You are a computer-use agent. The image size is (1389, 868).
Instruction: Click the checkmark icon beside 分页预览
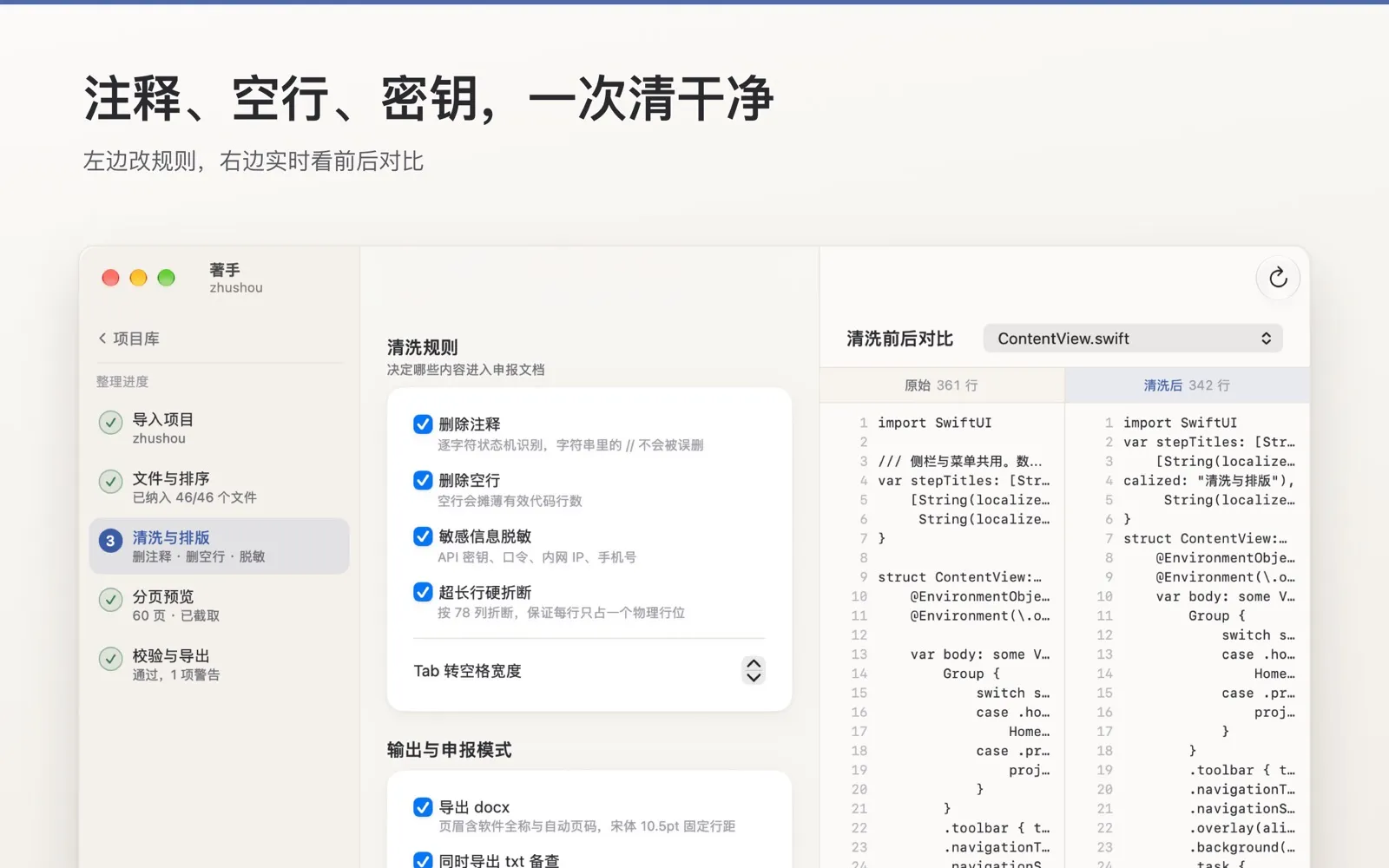110,600
